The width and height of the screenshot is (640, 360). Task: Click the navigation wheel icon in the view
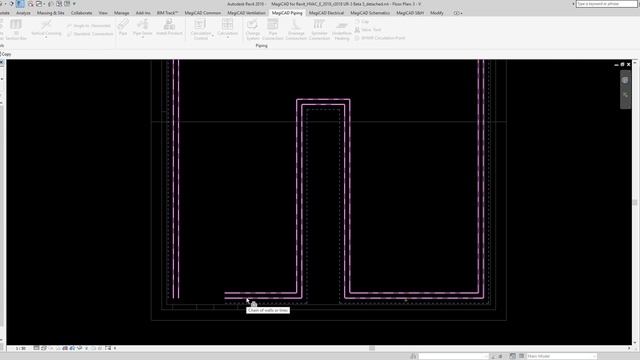tap(625, 80)
